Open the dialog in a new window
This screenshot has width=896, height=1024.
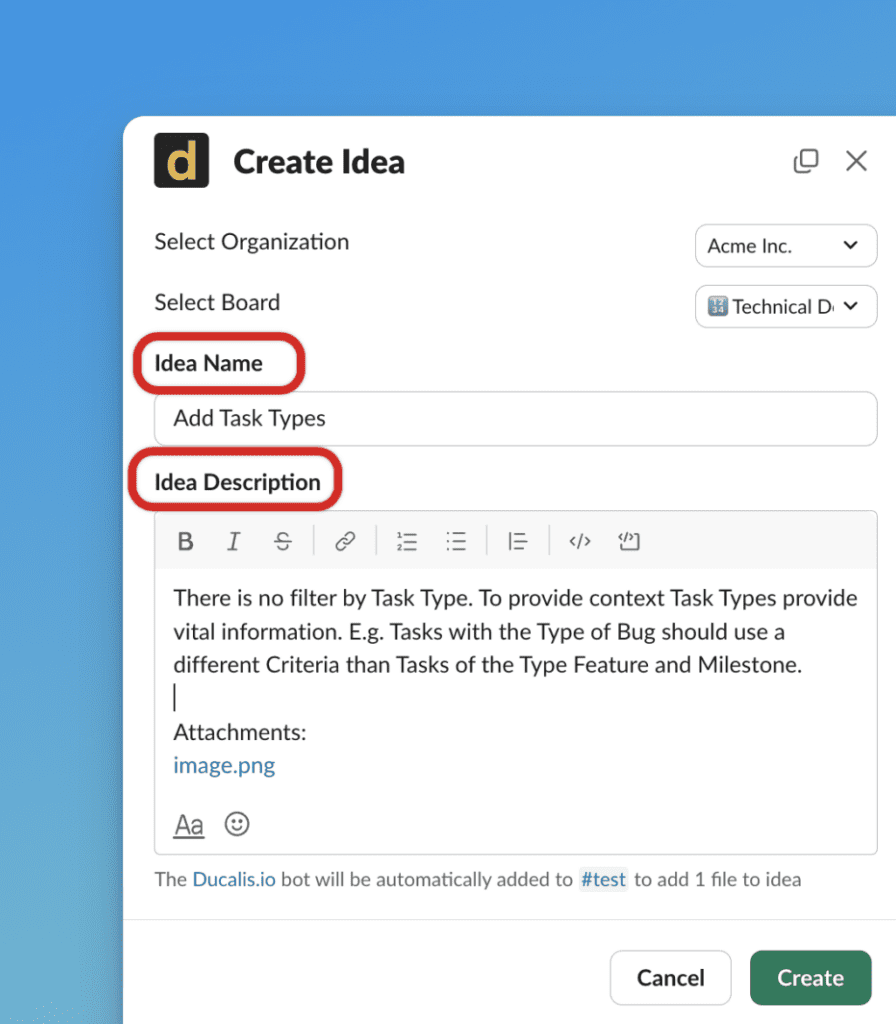pyautogui.click(x=805, y=161)
